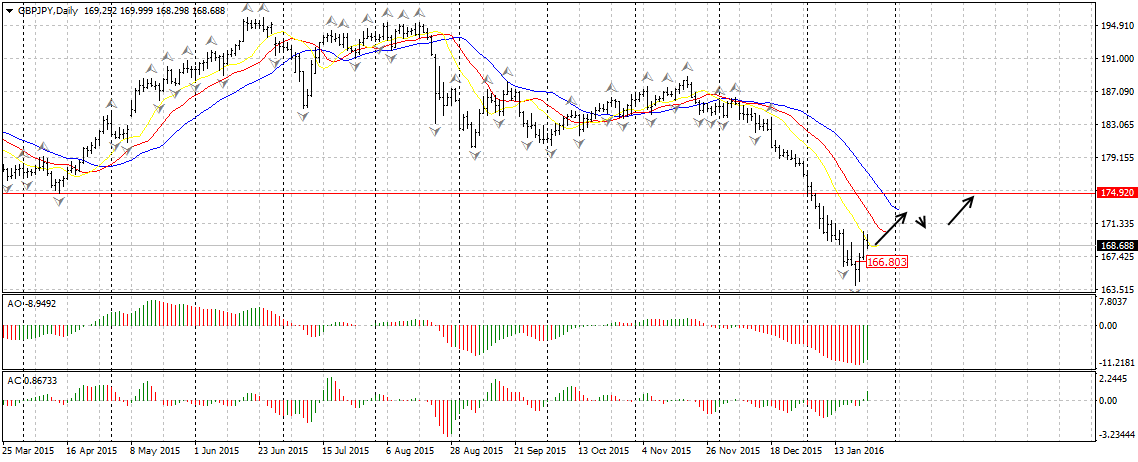Screen dimensions: 1138x462
Task: Click the 25 Mar 2015 date label
Action: coord(30,451)
